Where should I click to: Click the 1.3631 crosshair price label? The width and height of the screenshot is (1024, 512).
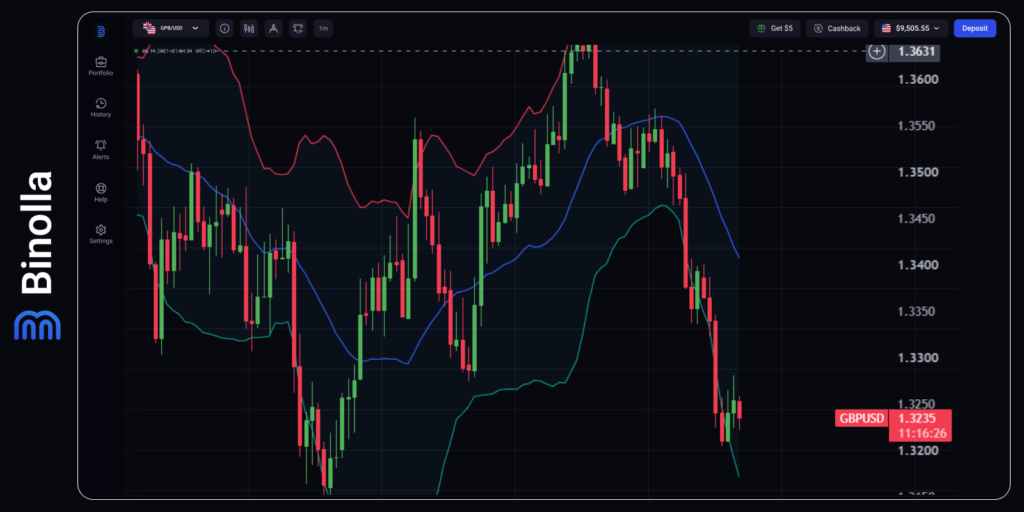coord(914,51)
